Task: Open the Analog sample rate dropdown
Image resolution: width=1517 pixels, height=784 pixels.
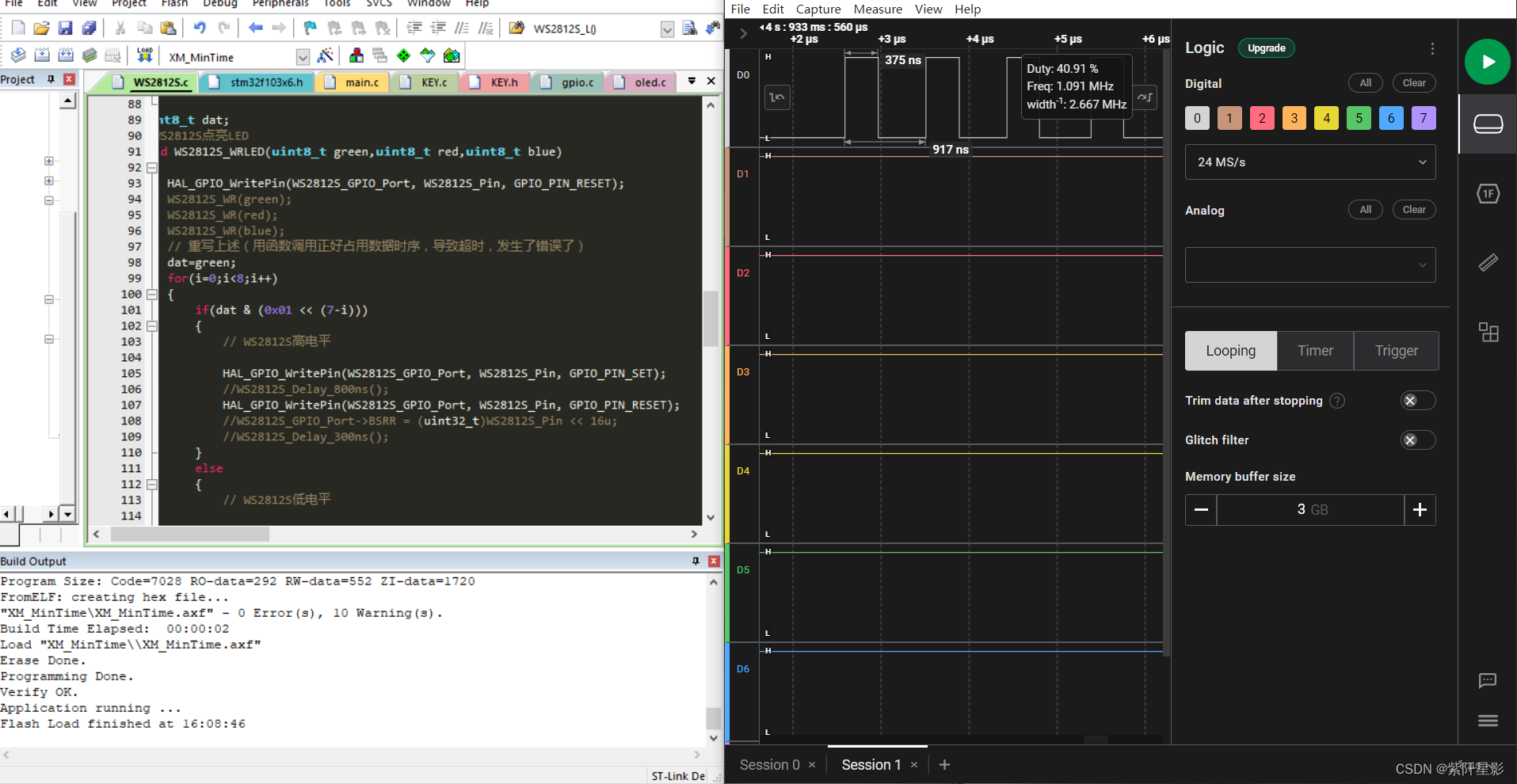Action: coord(1310,265)
